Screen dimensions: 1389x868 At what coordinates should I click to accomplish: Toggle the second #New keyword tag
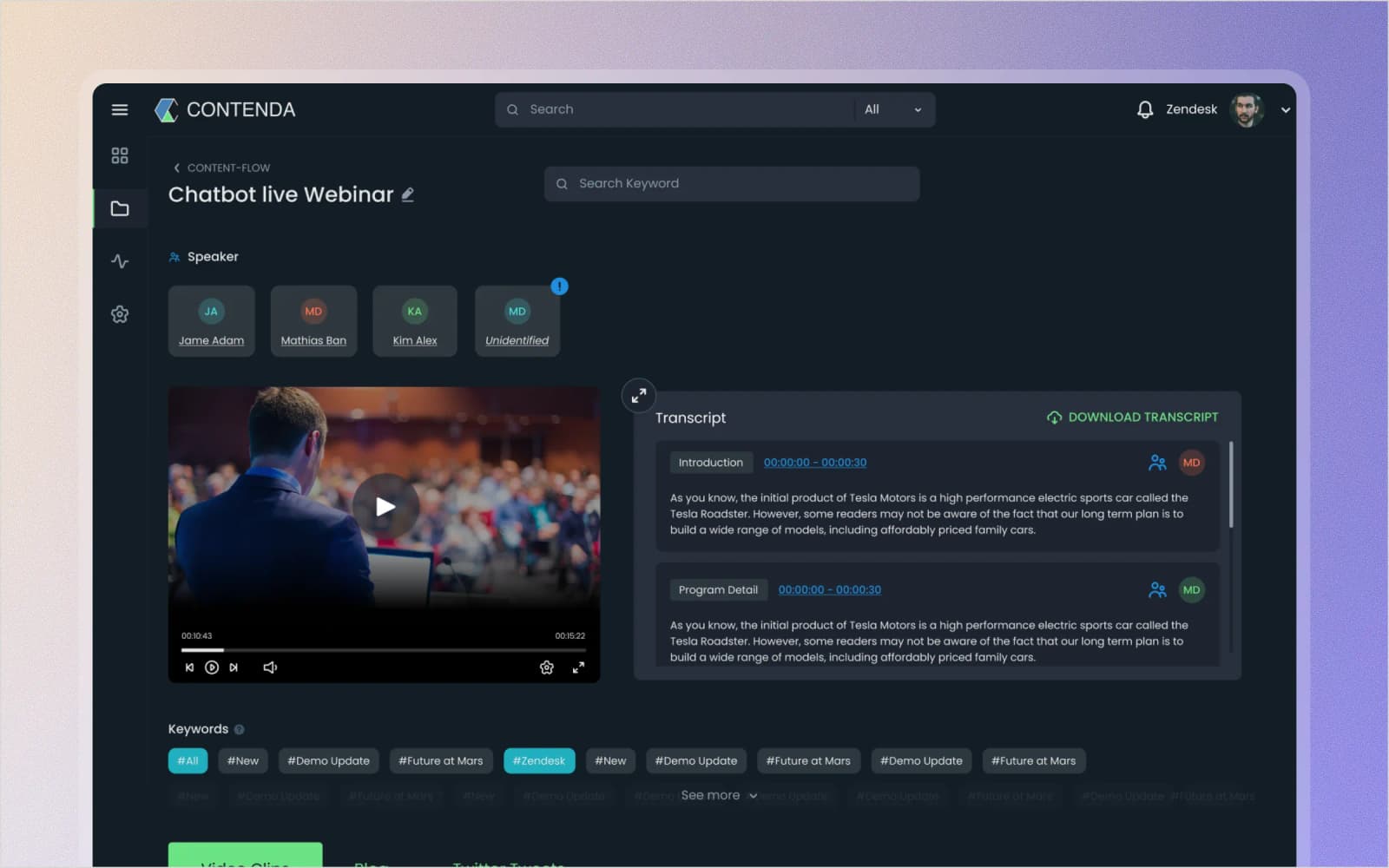(x=610, y=761)
